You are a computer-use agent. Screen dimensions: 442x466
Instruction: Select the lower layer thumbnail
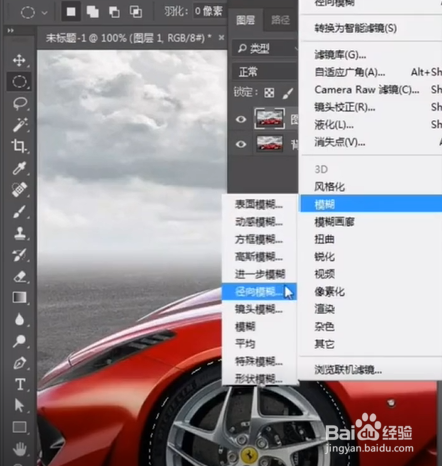270,144
